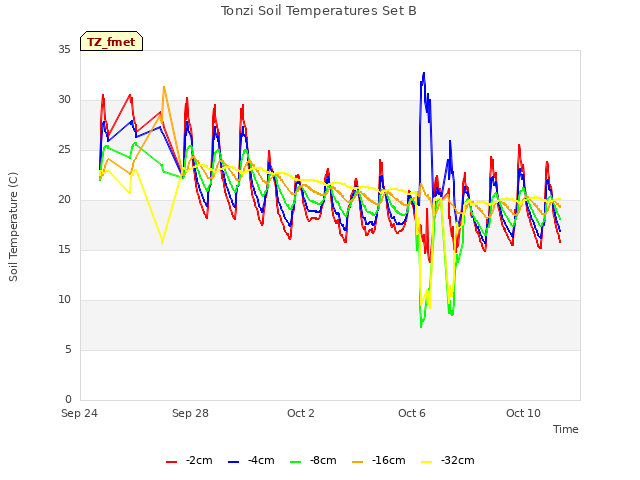Click the 20 y-axis tick label
Image resolution: width=640 pixels, height=480 pixels.
tap(64, 200)
